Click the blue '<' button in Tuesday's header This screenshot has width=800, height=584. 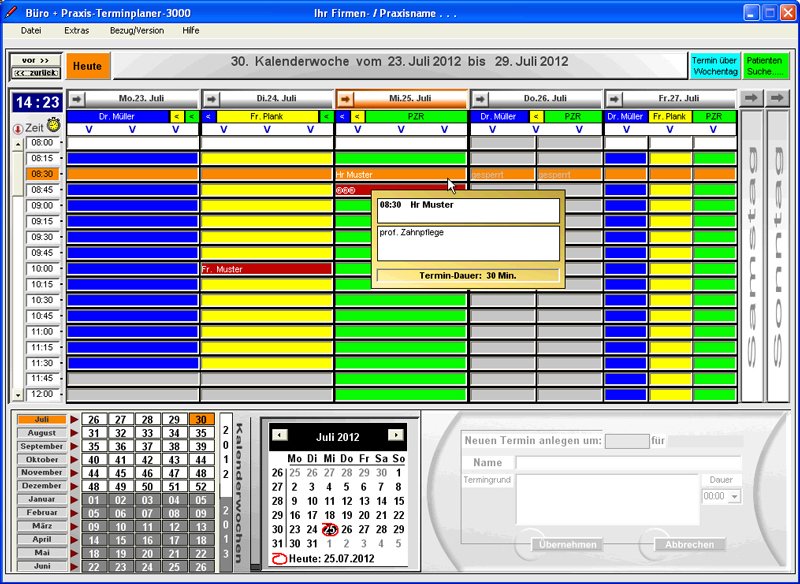pos(209,117)
